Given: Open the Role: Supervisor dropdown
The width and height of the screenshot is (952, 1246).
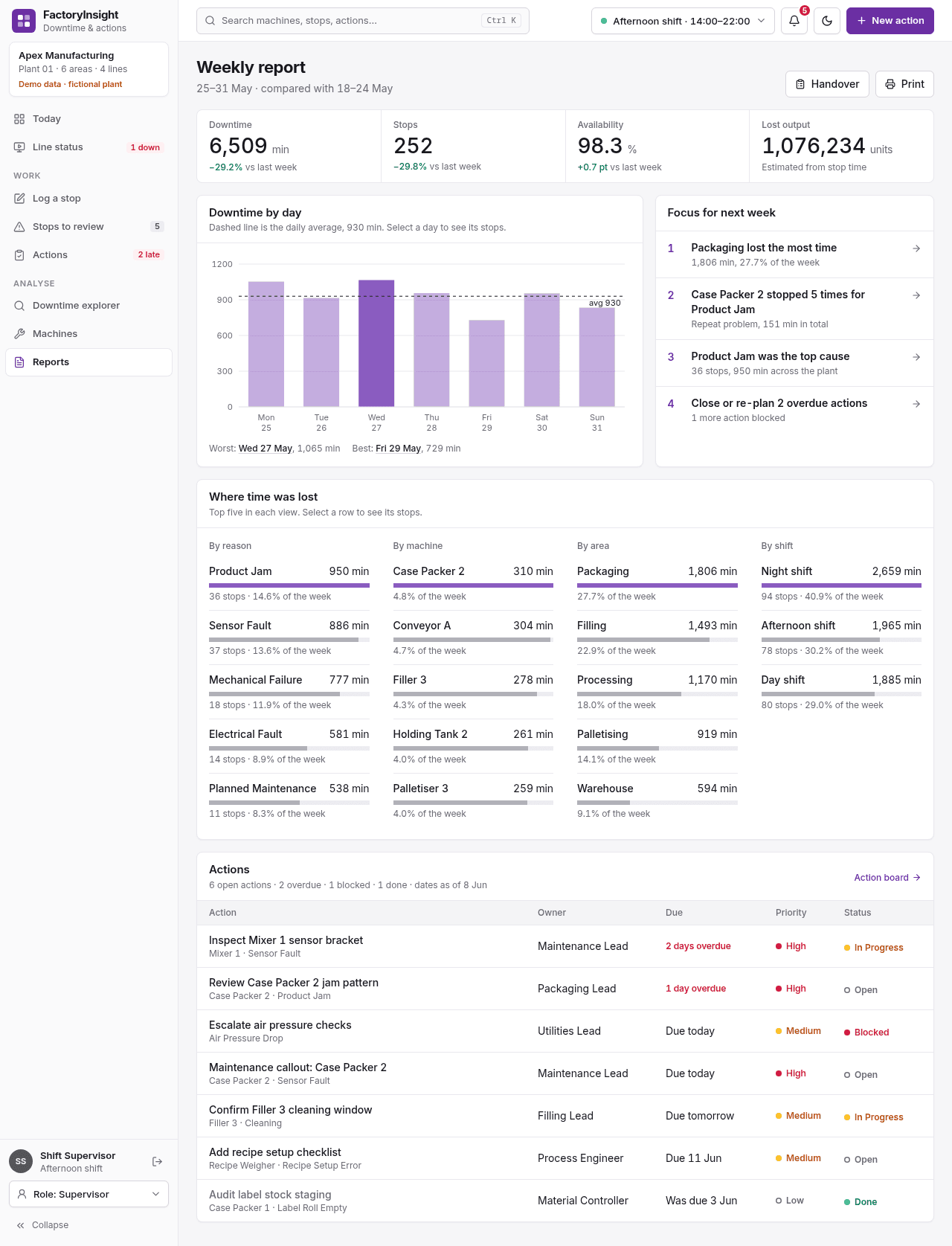Looking at the screenshot, I should pyautogui.click(x=89, y=1194).
